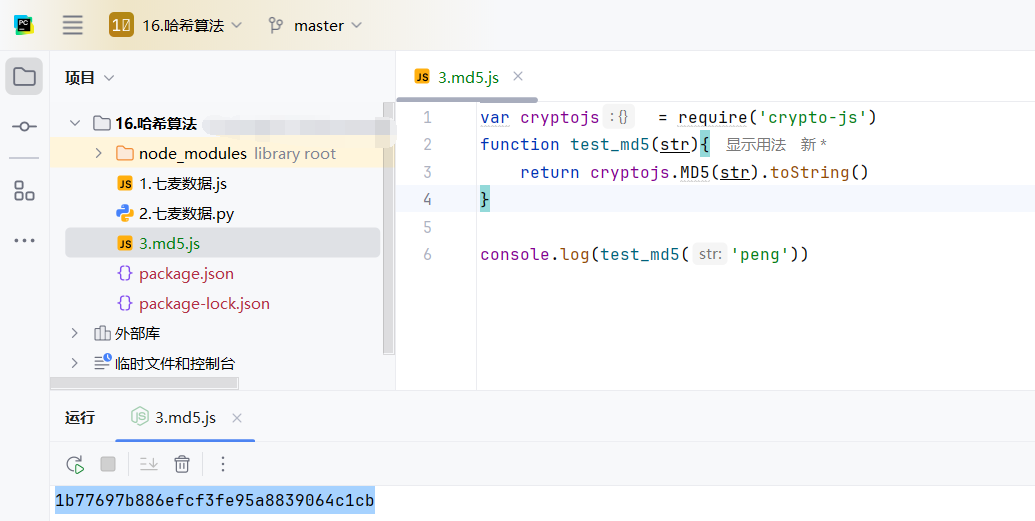Screen dimensions: 1035x521
Task: Open the 16.哈希算法 project dropdown
Action: point(176,25)
